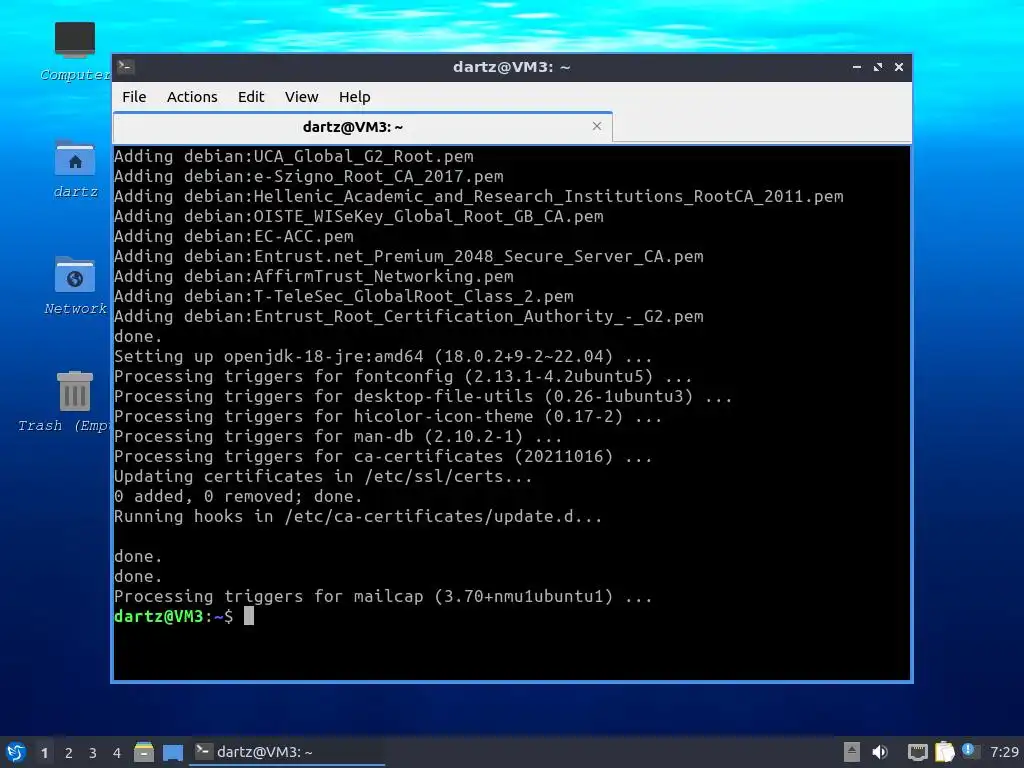Screen dimensions: 1024x768
Task: Switch to virtual desktop 4
Action: [117, 753]
